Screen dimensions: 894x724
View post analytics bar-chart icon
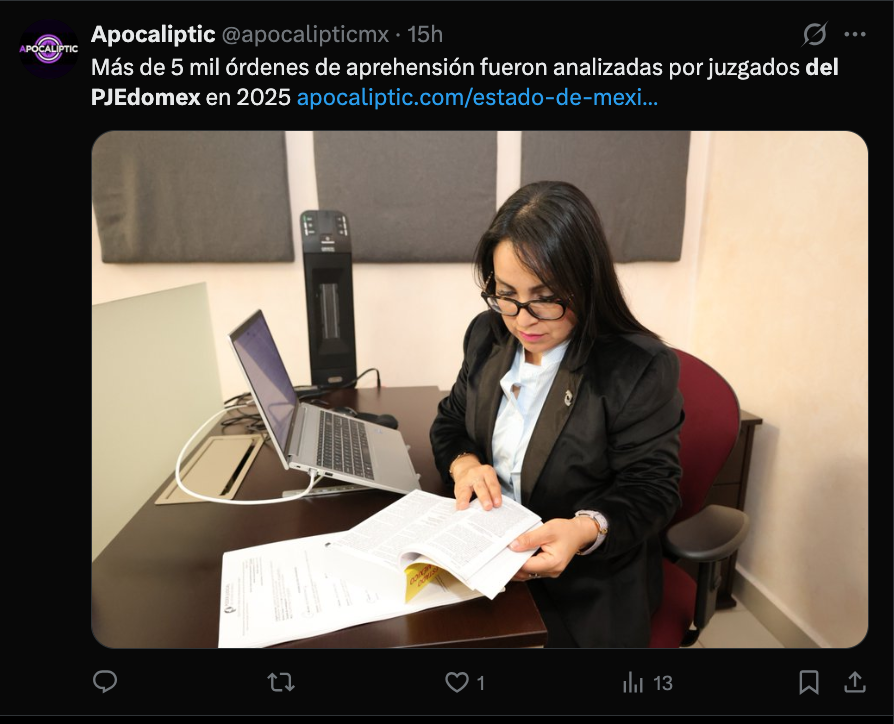pos(633,682)
